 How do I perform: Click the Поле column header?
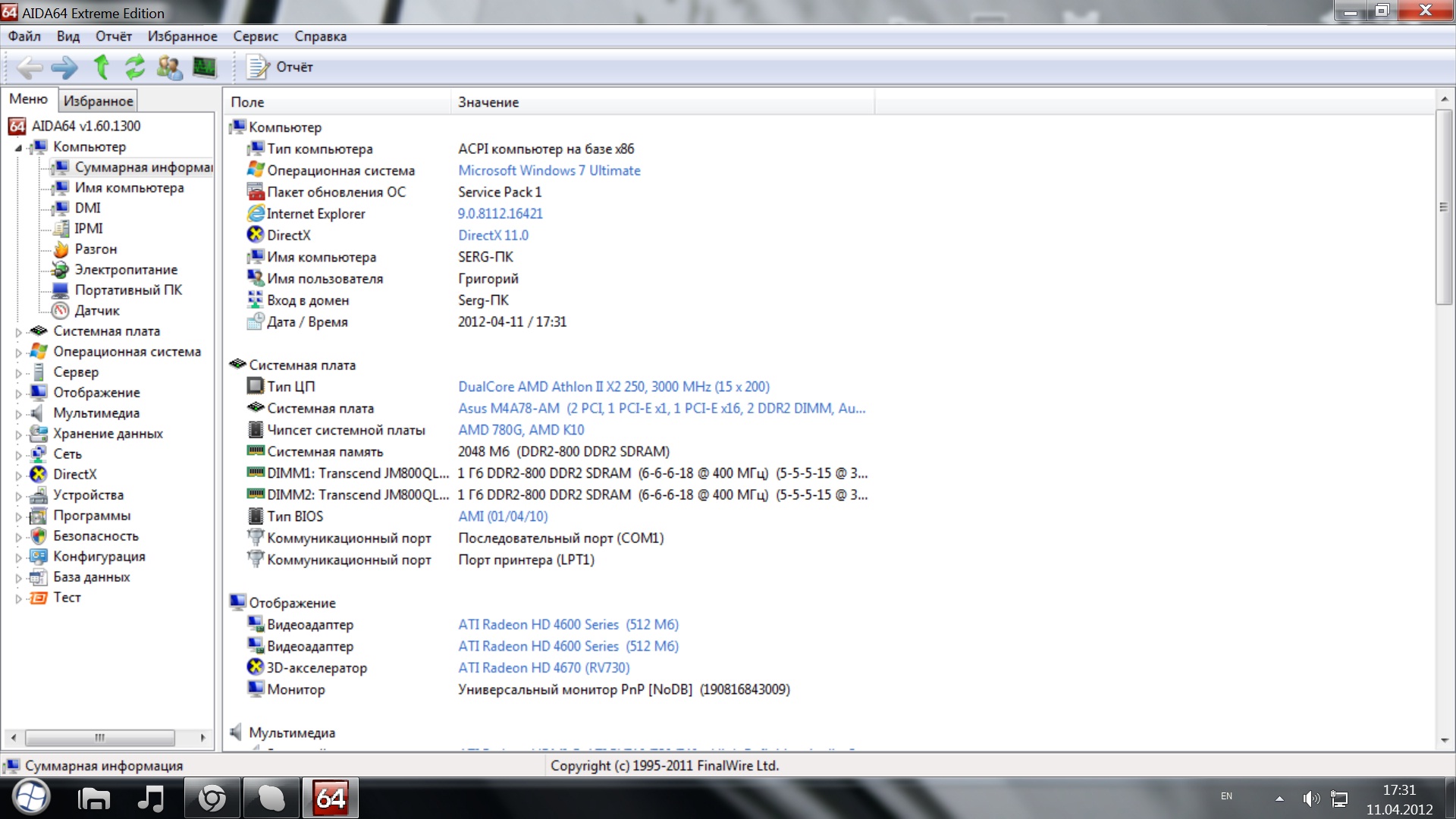pos(337,102)
